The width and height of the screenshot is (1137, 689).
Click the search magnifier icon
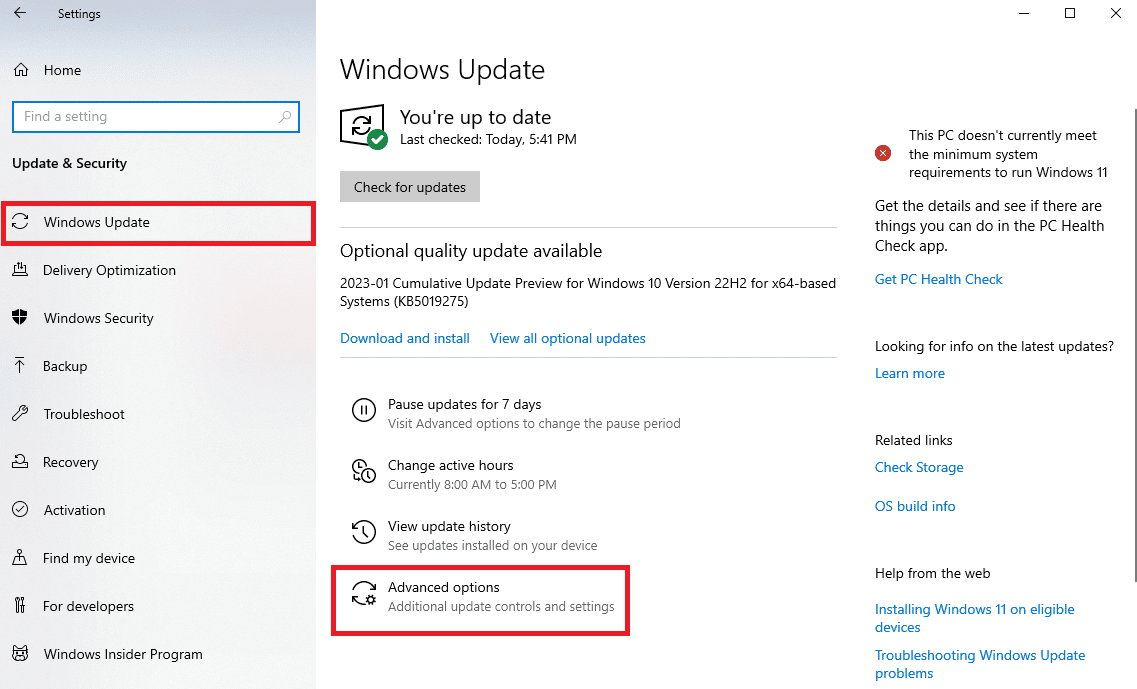pyautogui.click(x=285, y=117)
